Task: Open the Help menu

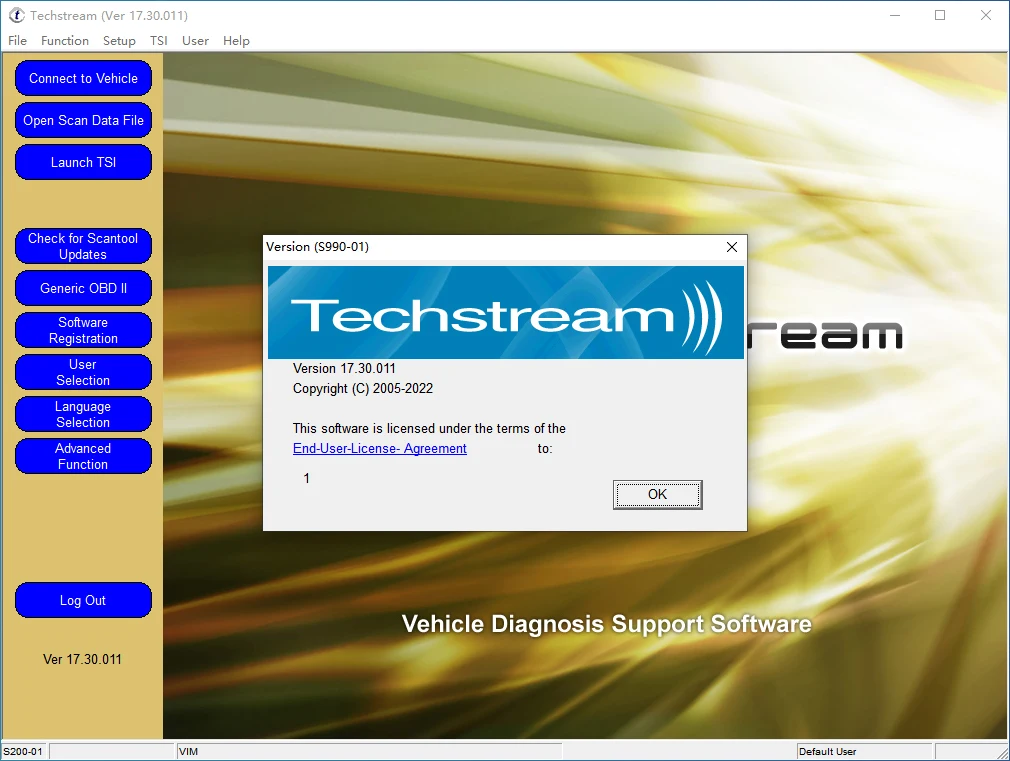Action: tap(236, 41)
